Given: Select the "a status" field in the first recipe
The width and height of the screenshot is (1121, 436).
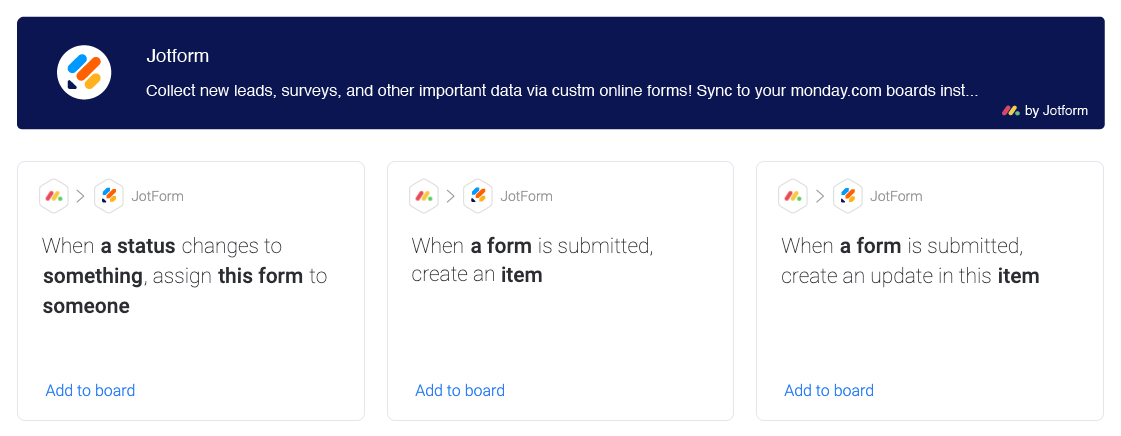Looking at the screenshot, I should pos(138,246).
